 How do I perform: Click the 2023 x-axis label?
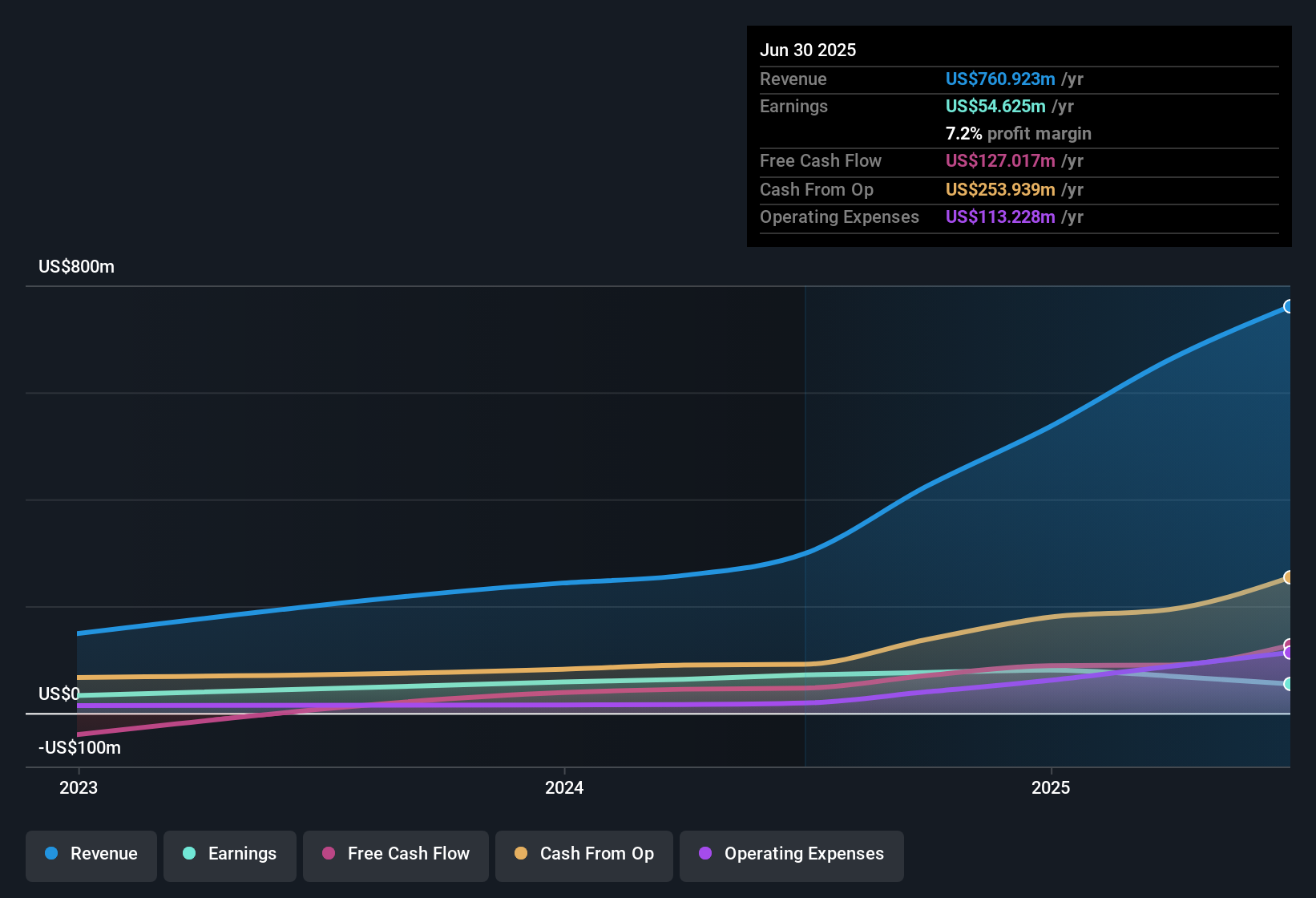79,787
